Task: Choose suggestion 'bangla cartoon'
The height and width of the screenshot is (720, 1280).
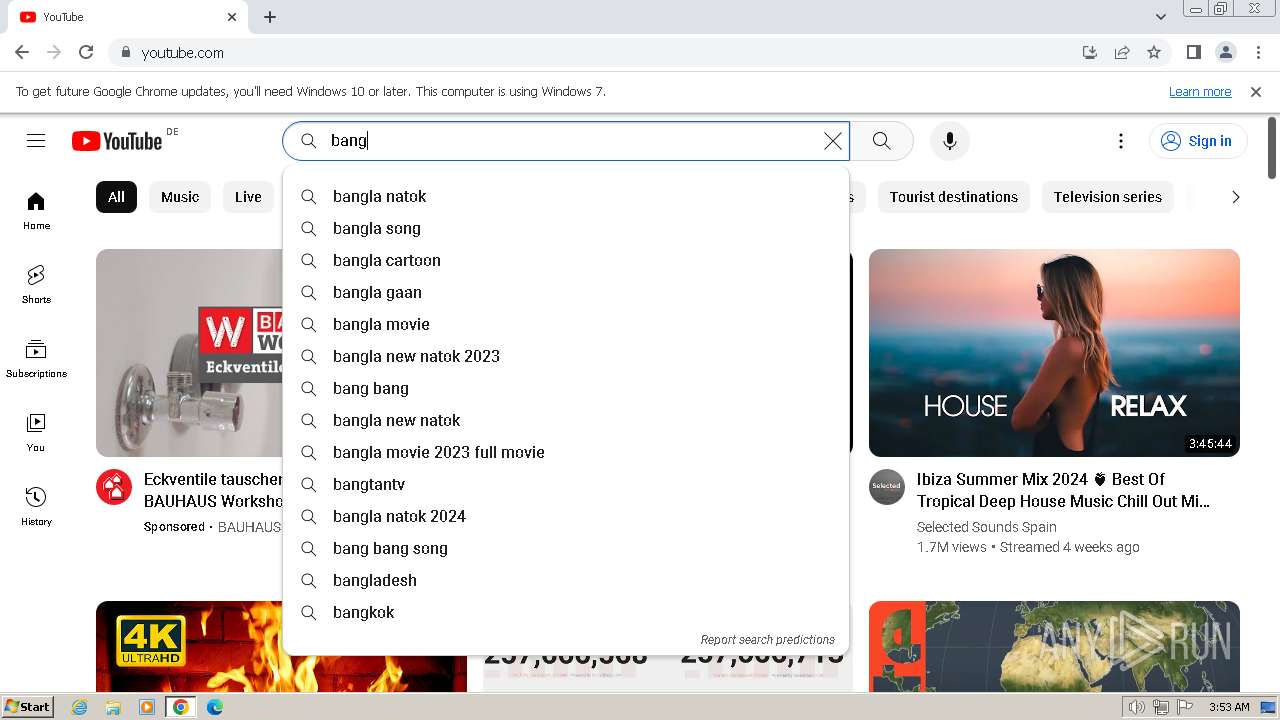Action: coord(566,260)
